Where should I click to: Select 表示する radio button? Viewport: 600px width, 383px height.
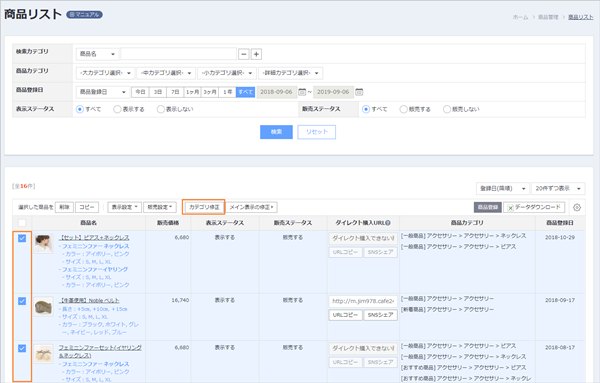click(117, 109)
